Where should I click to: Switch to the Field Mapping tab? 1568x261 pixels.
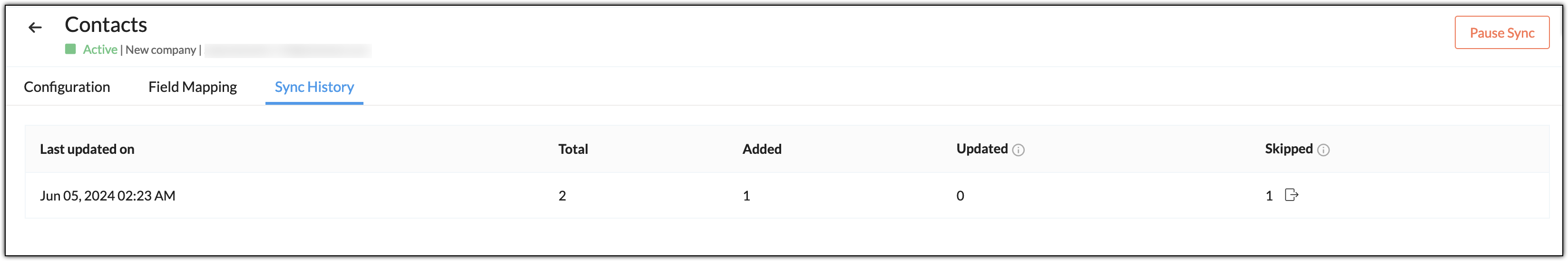coord(192,87)
